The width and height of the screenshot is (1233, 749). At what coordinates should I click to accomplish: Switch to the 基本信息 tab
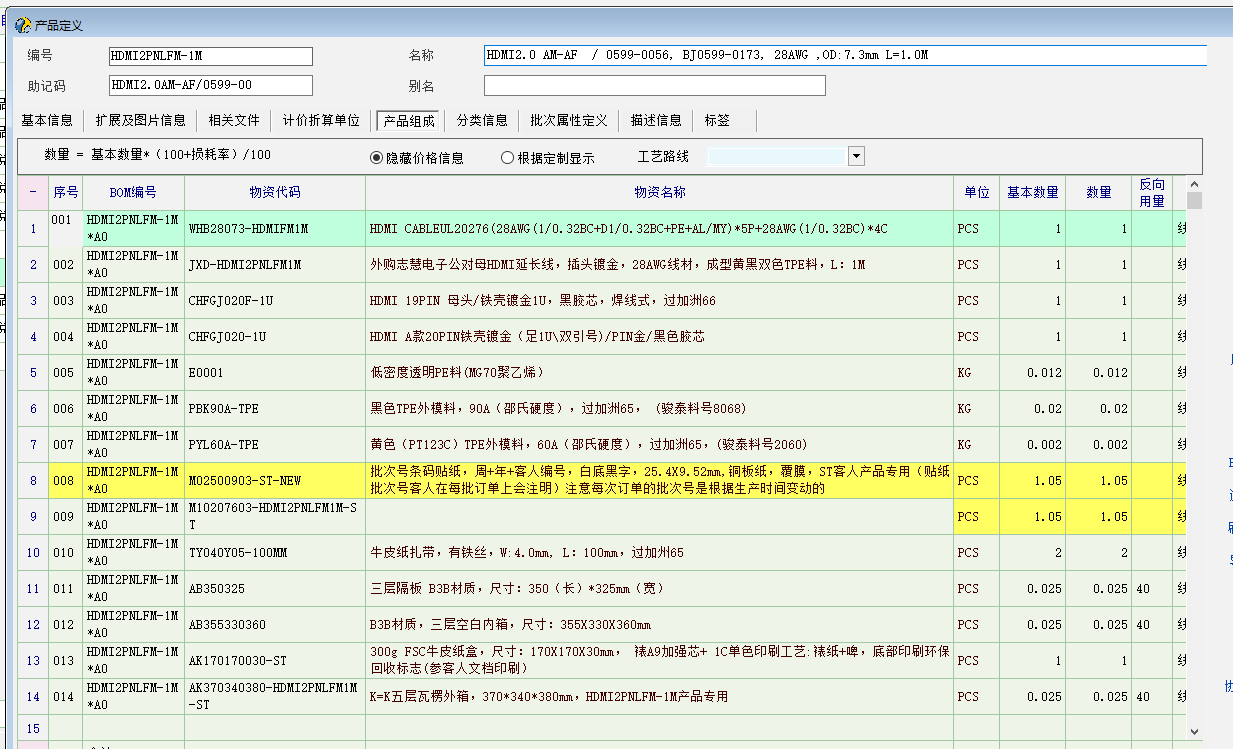click(47, 121)
